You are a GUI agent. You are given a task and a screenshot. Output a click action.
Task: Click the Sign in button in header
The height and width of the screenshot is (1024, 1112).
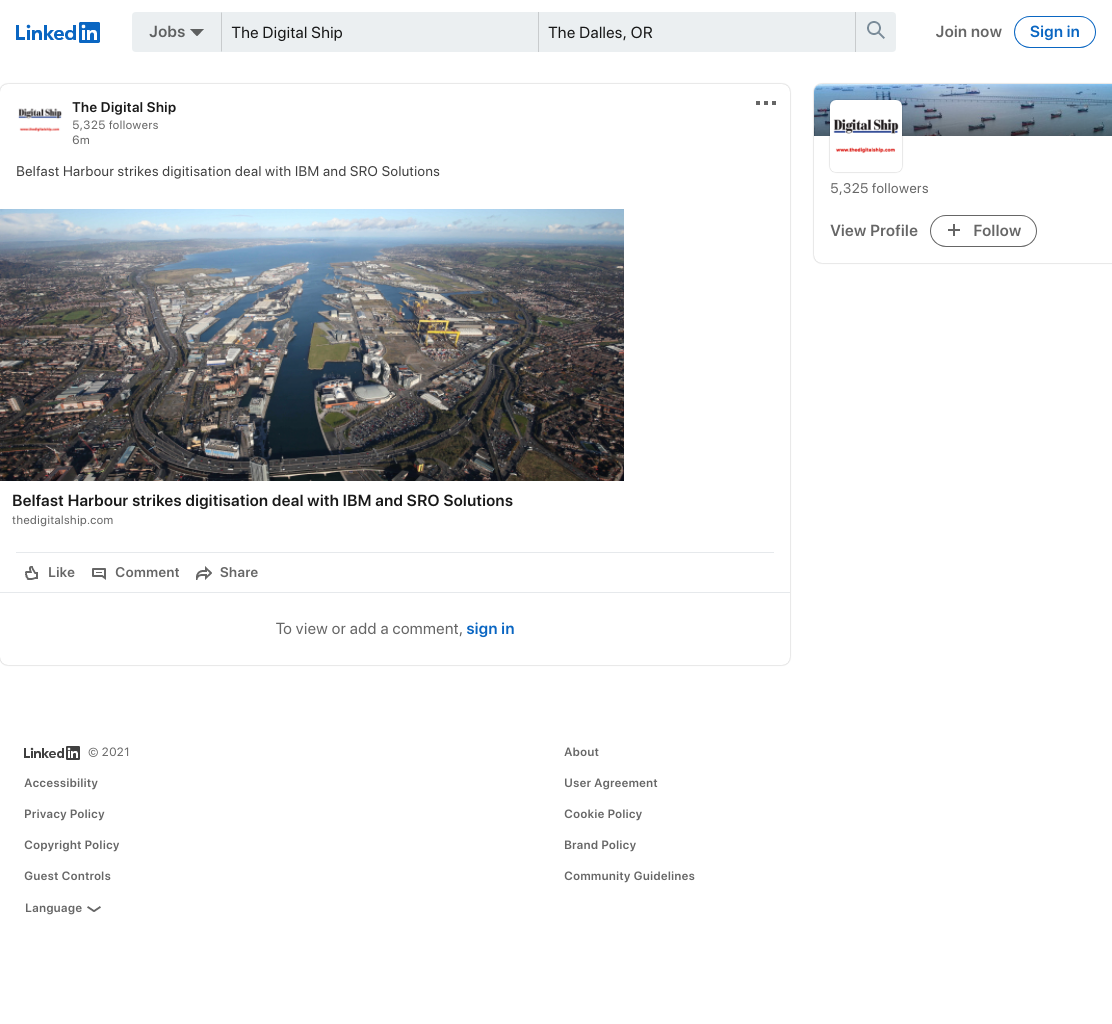(1055, 32)
